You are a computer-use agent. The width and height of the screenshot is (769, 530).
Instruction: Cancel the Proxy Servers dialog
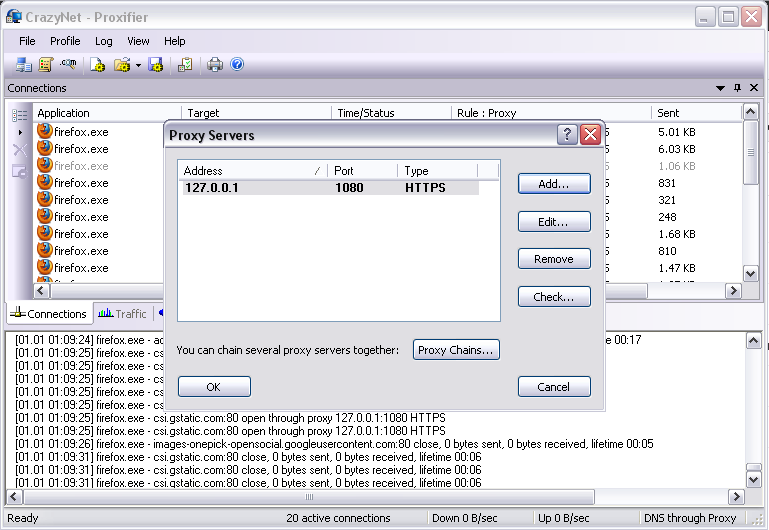tap(554, 386)
